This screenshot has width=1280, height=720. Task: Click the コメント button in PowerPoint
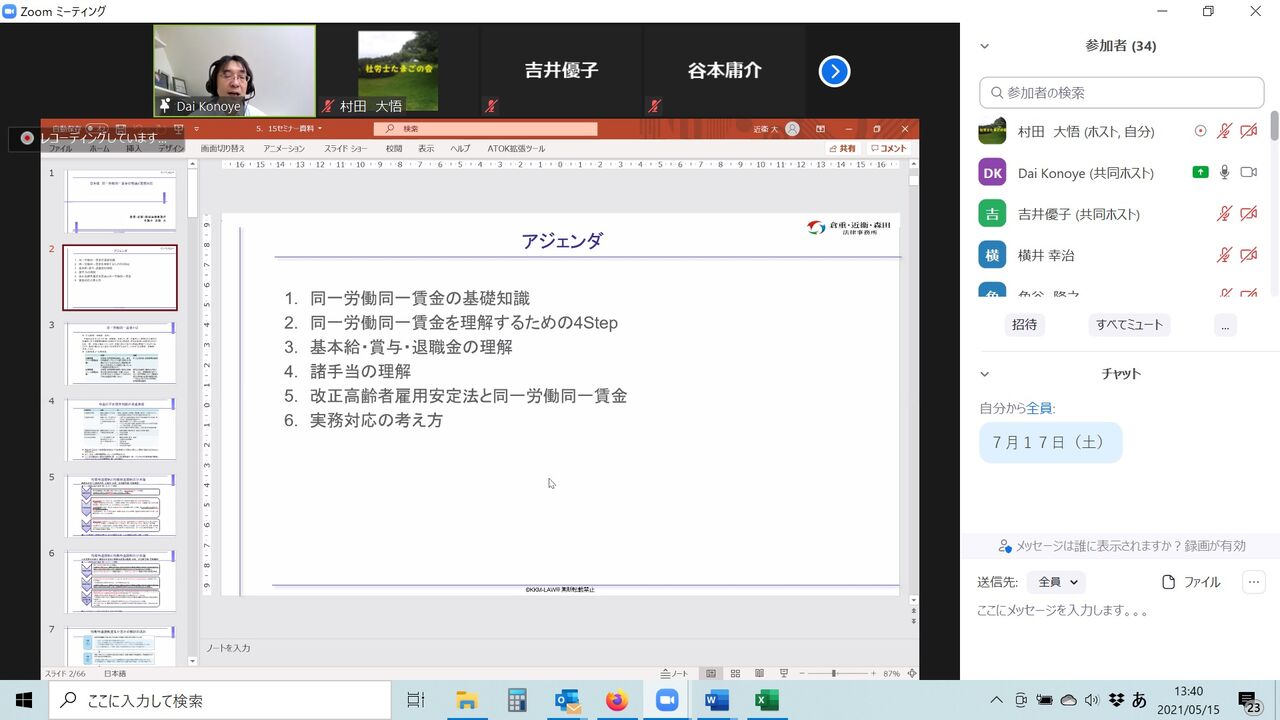888,148
